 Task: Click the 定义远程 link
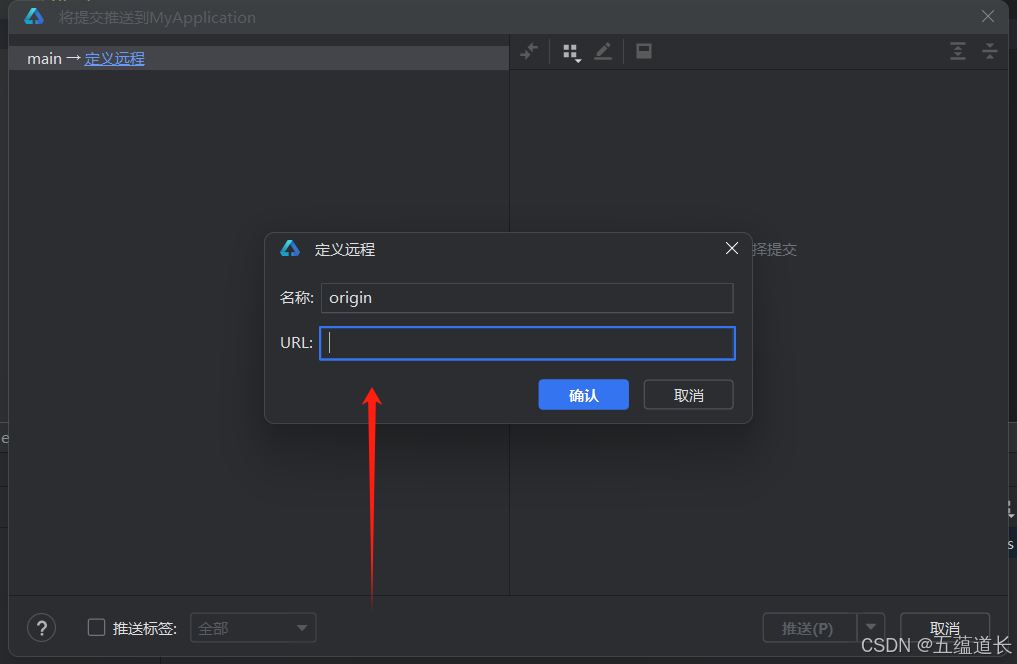coord(114,58)
